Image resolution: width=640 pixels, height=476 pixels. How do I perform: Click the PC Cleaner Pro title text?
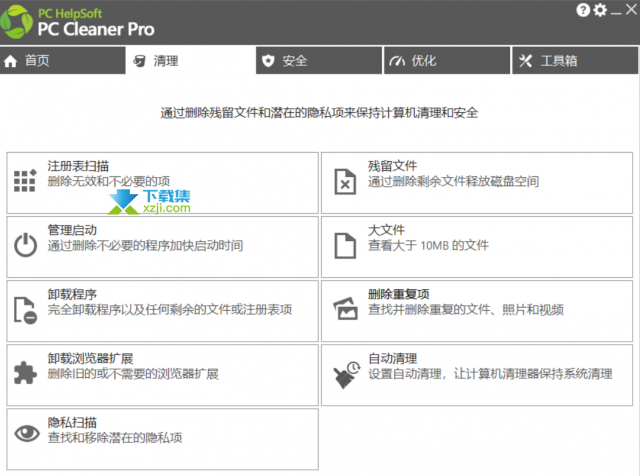[x=96, y=29]
